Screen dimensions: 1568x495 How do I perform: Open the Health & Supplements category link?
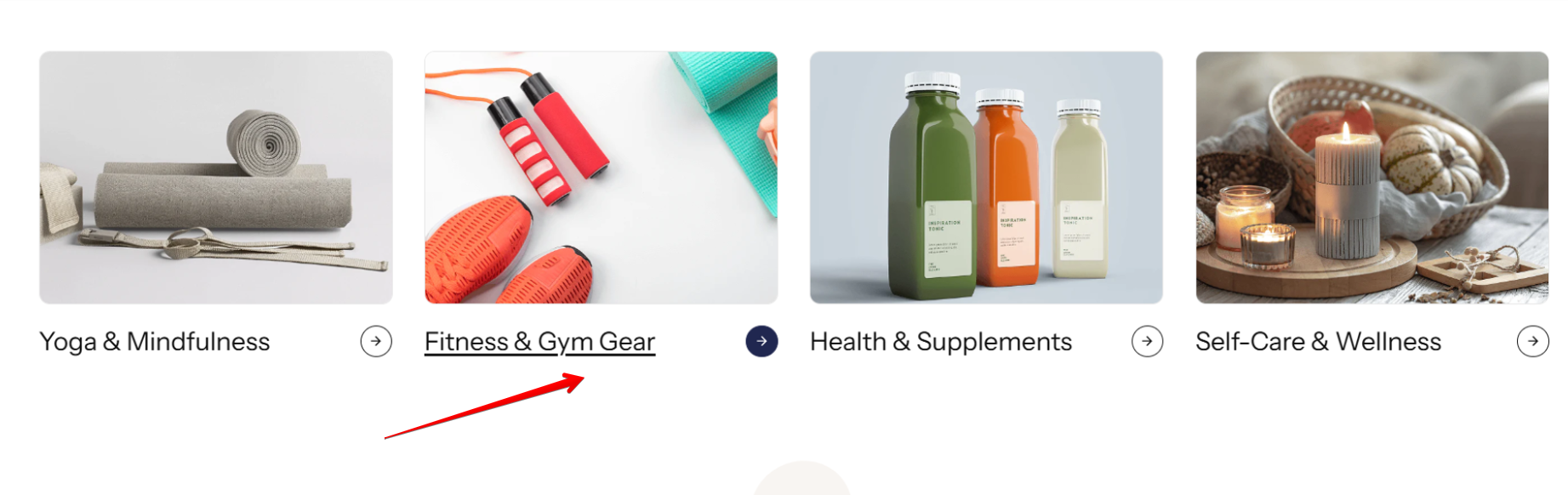click(941, 341)
